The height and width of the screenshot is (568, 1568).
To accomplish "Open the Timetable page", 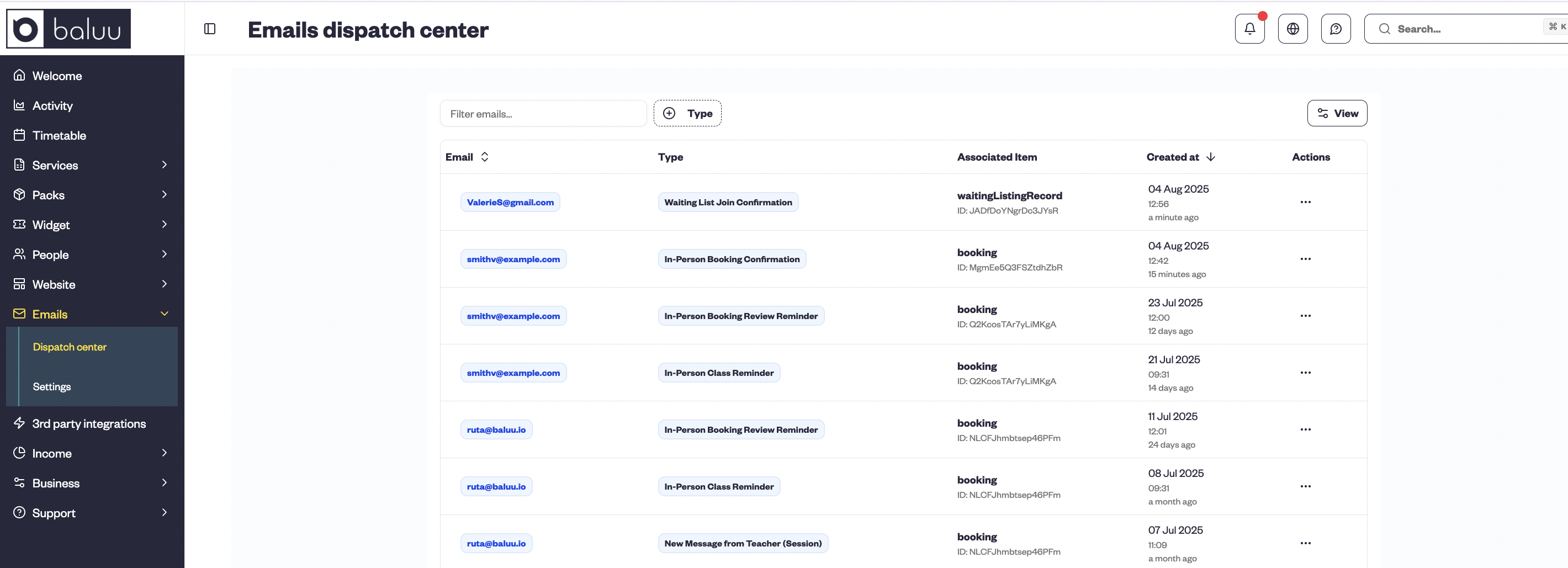I will pos(59,135).
